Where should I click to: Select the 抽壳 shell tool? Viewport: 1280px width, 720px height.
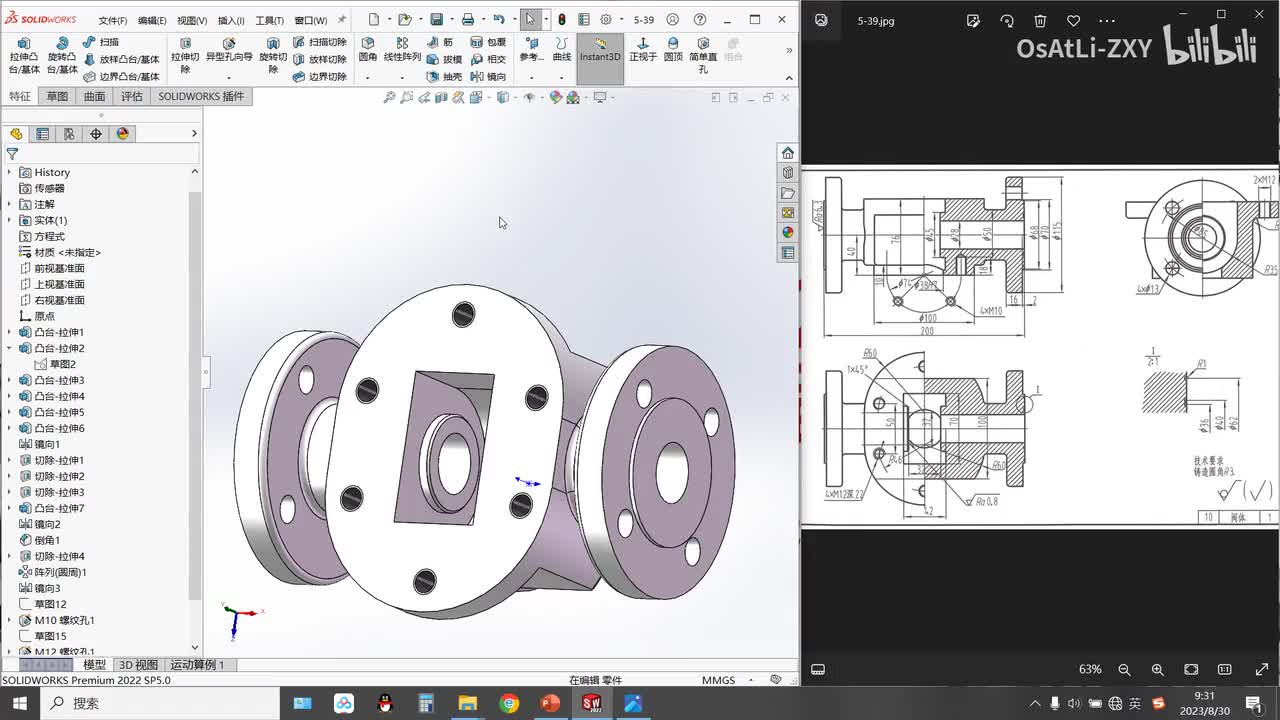tap(444, 77)
